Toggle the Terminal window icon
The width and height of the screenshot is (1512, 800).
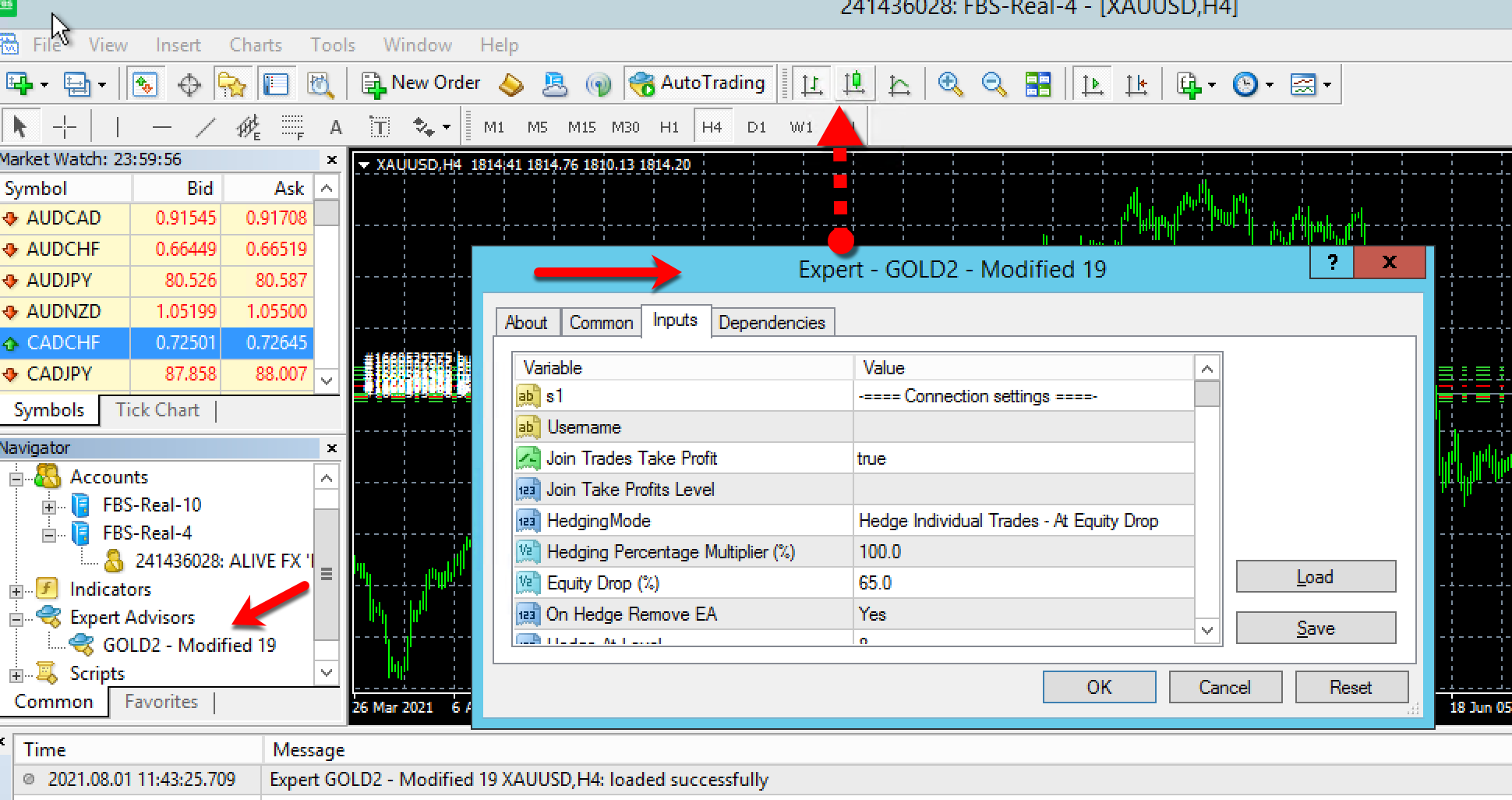point(276,83)
